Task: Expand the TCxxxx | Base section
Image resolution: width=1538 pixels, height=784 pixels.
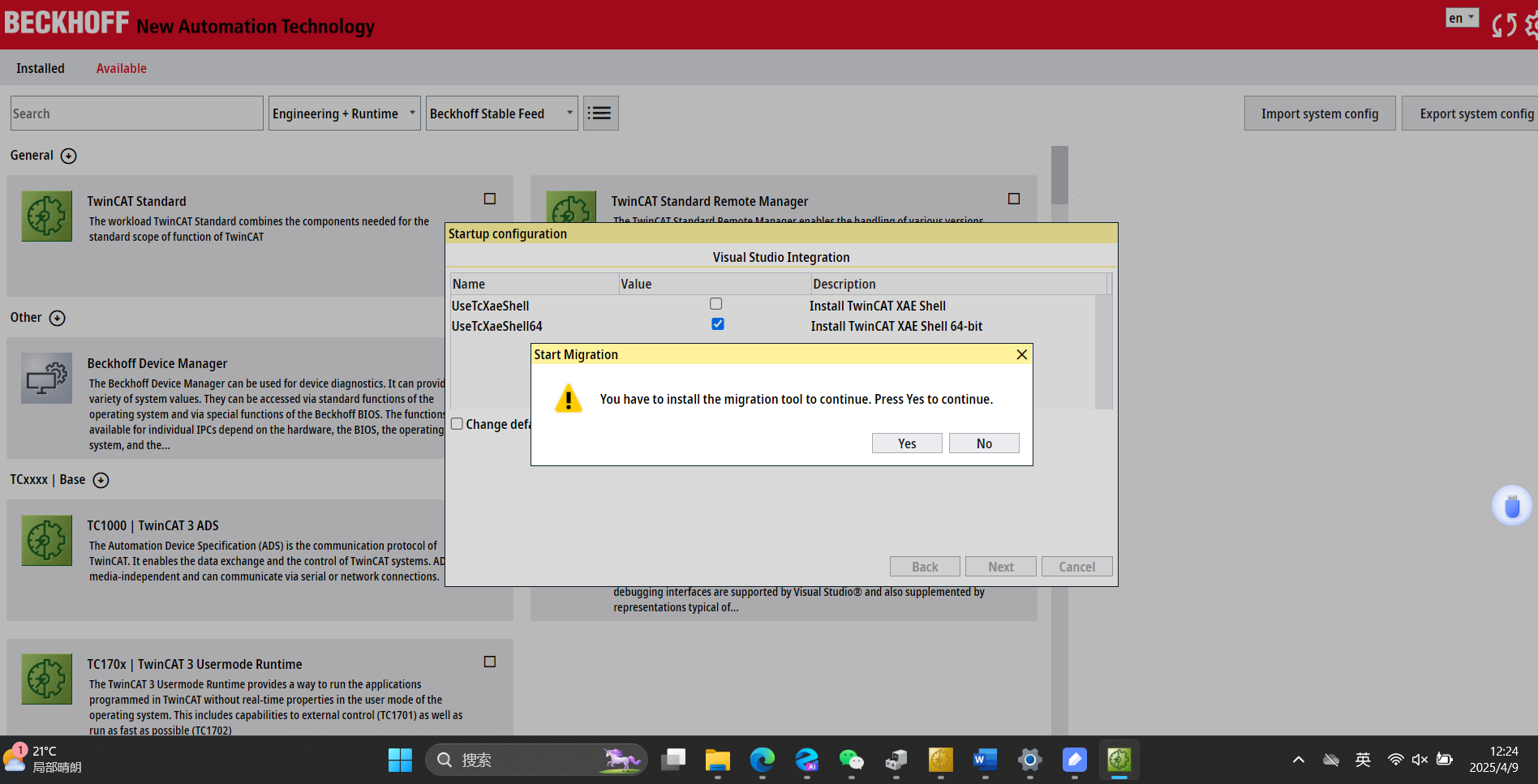Action: [x=101, y=480]
